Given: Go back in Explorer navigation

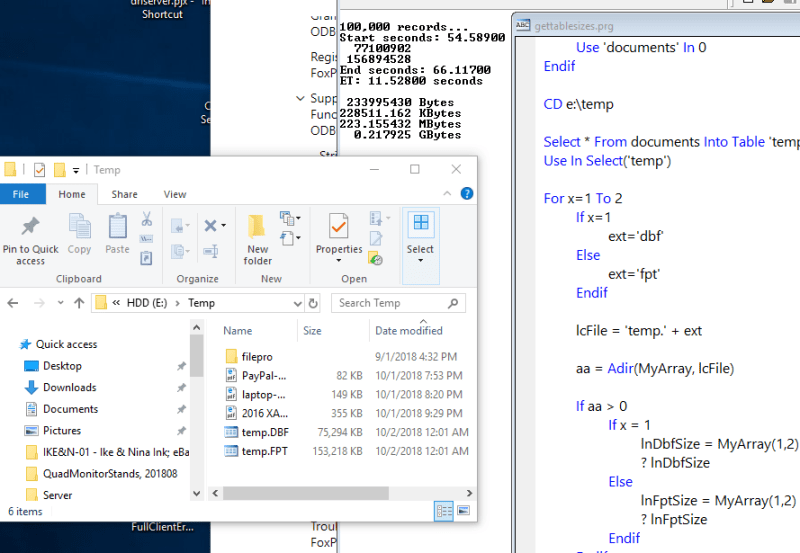Looking at the screenshot, I should point(13,303).
